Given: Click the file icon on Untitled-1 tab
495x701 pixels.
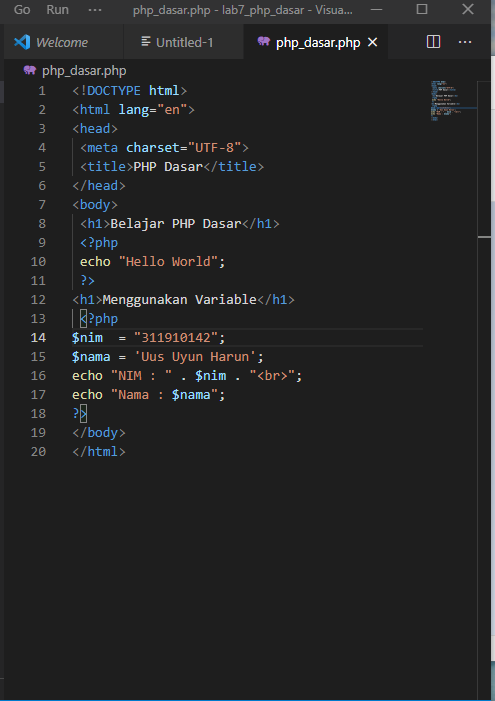Looking at the screenshot, I should [146, 42].
